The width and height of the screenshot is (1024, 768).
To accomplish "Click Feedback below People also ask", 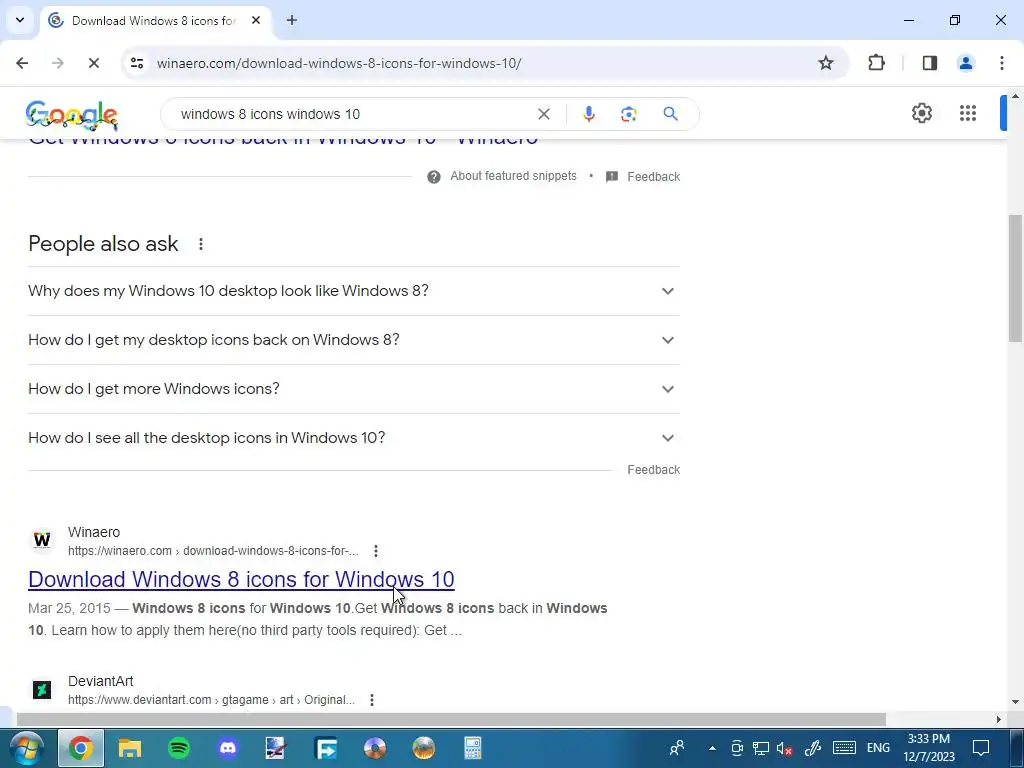I will click(654, 470).
